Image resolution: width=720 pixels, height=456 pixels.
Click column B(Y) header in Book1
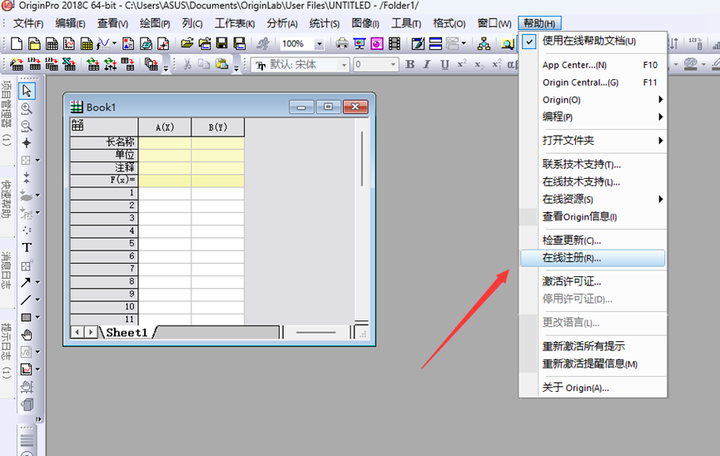pos(218,127)
